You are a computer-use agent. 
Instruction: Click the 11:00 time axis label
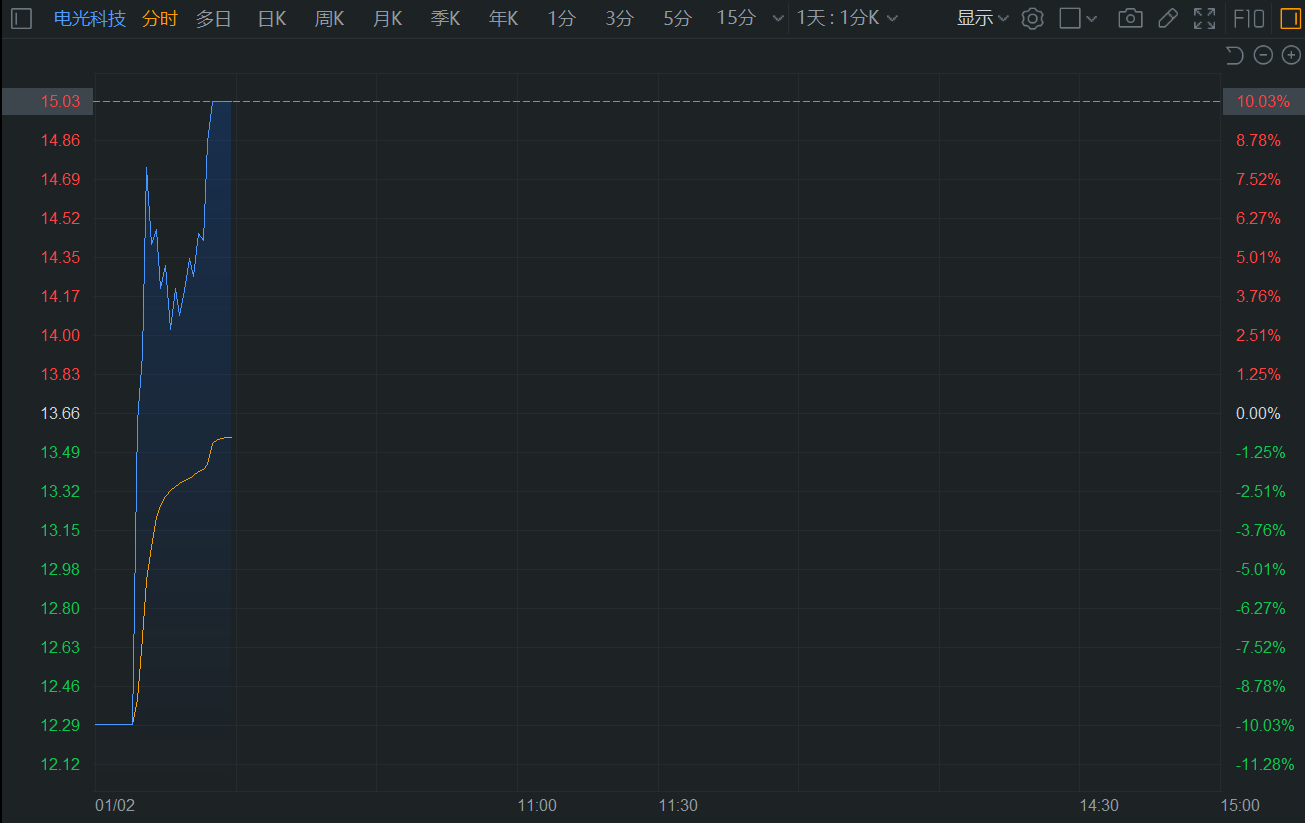537,805
